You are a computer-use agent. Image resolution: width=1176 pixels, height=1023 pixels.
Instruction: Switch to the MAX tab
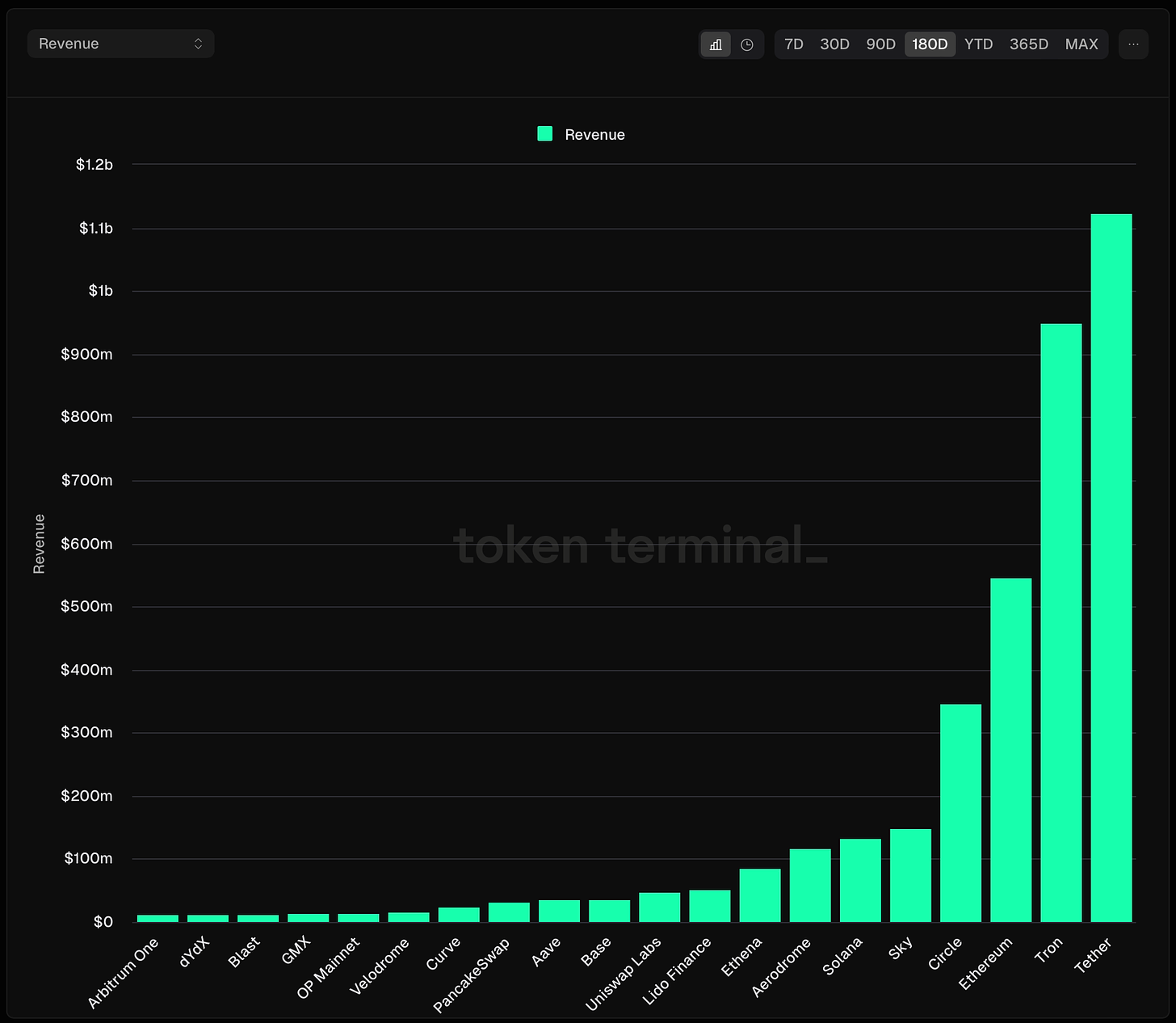(1081, 44)
